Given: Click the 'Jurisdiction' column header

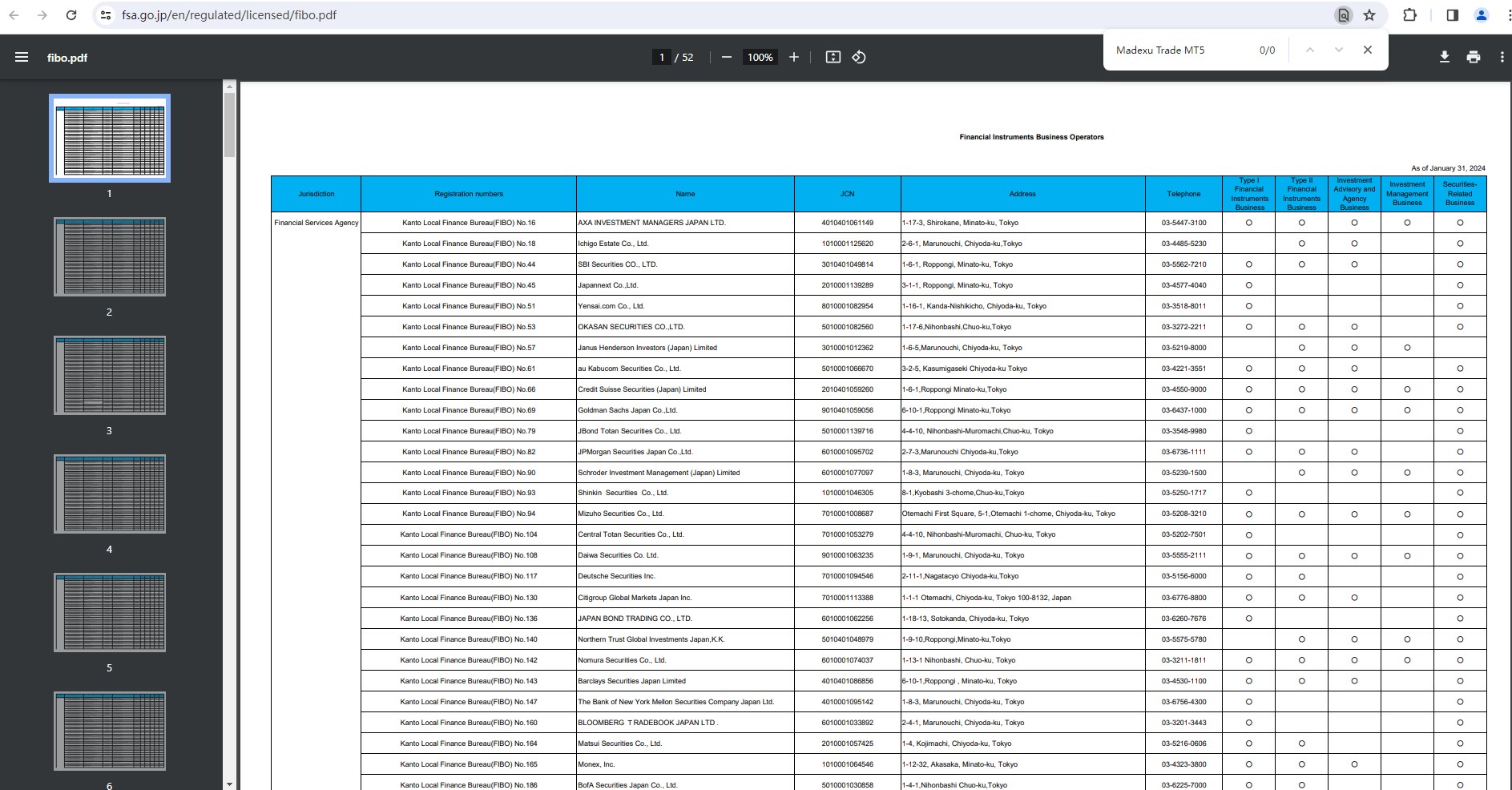Looking at the screenshot, I should pos(317,194).
